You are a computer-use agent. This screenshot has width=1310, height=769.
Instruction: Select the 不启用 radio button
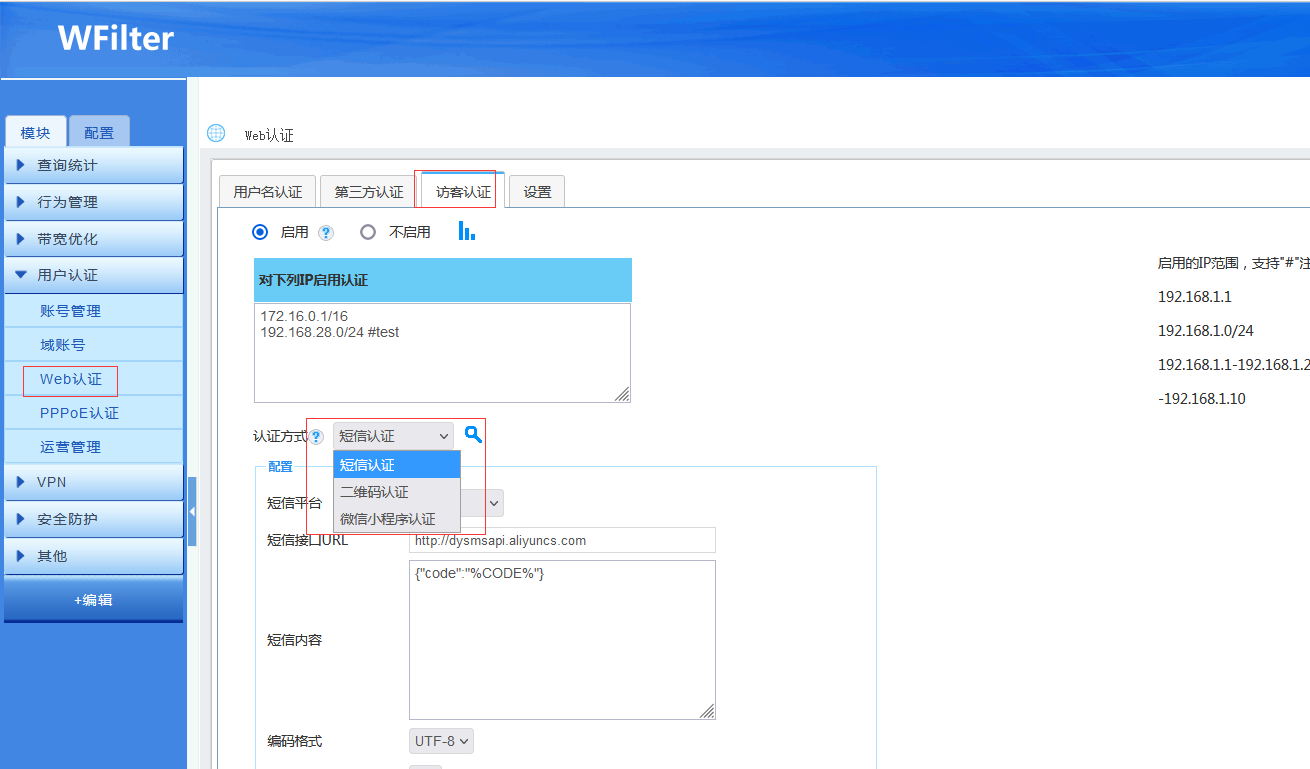pyautogui.click(x=368, y=232)
